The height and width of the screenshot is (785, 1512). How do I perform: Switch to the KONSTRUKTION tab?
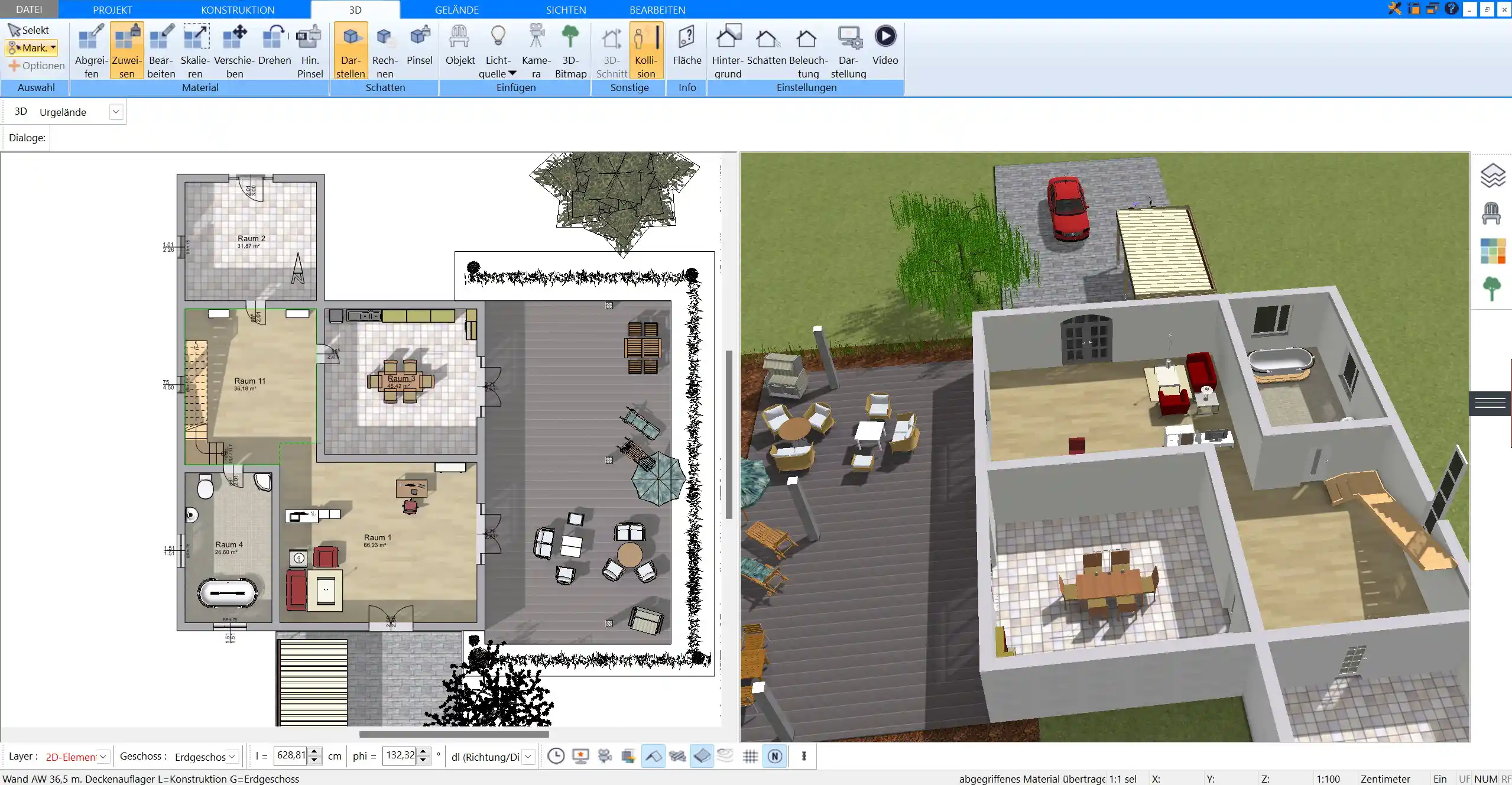tap(238, 9)
